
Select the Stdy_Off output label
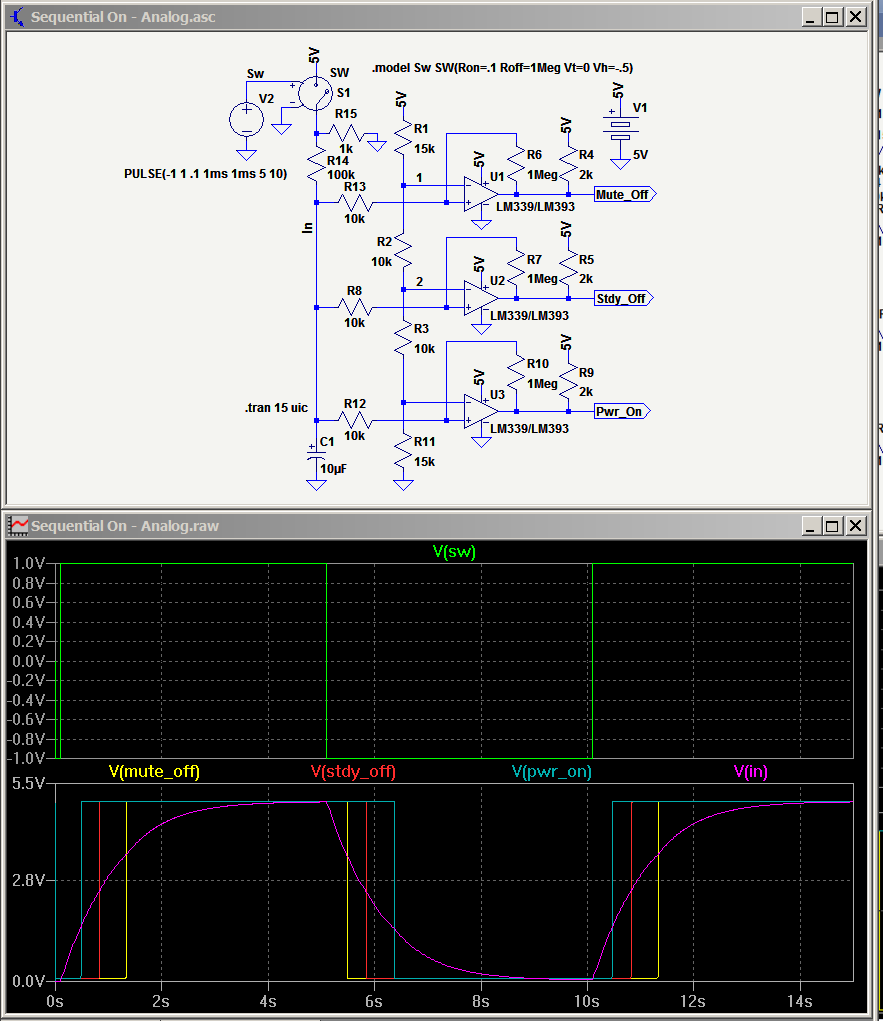pyautogui.click(x=623, y=299)
